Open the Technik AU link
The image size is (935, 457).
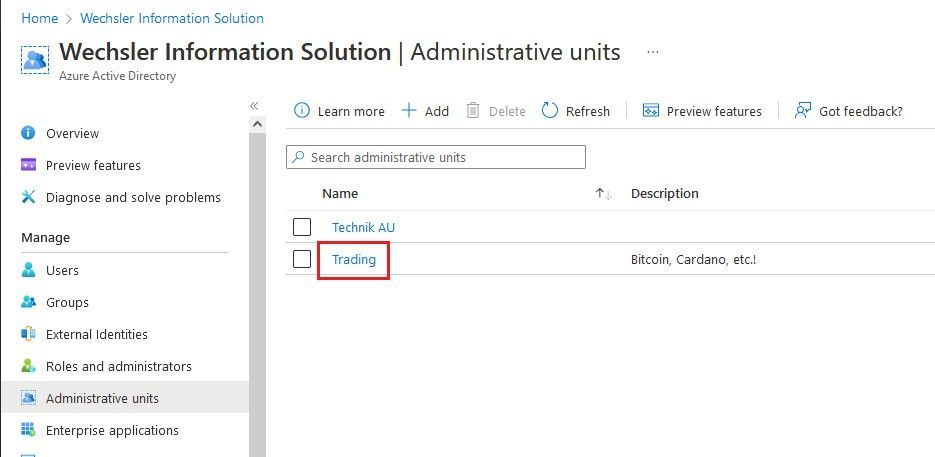pyautogui.click(x=363, y=227)
